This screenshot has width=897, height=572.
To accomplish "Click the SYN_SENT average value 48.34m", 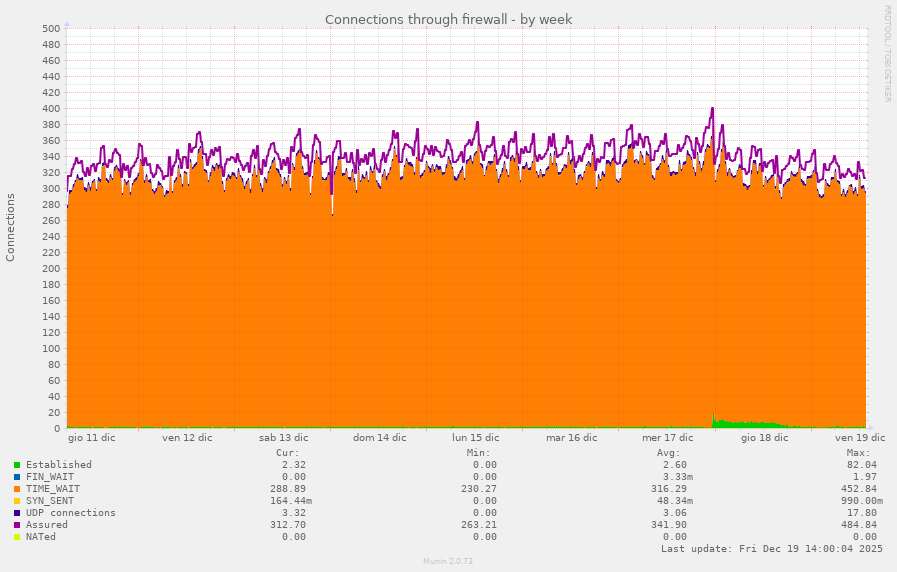I will tap(675, 500).
